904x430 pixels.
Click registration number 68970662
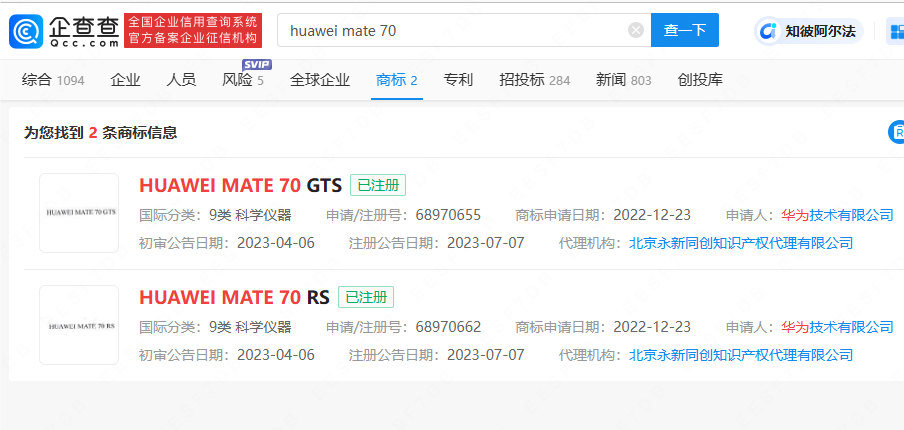[x=448, y=327]
